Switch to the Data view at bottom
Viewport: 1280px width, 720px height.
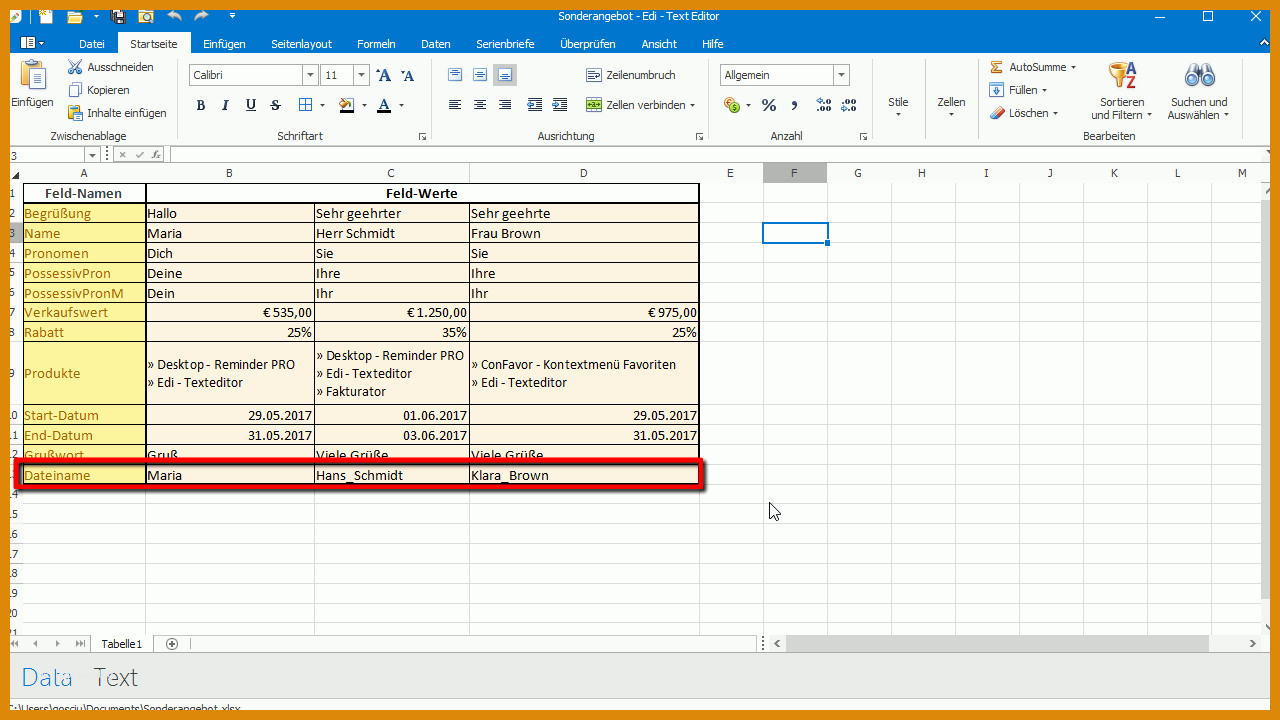coord(47,677)
